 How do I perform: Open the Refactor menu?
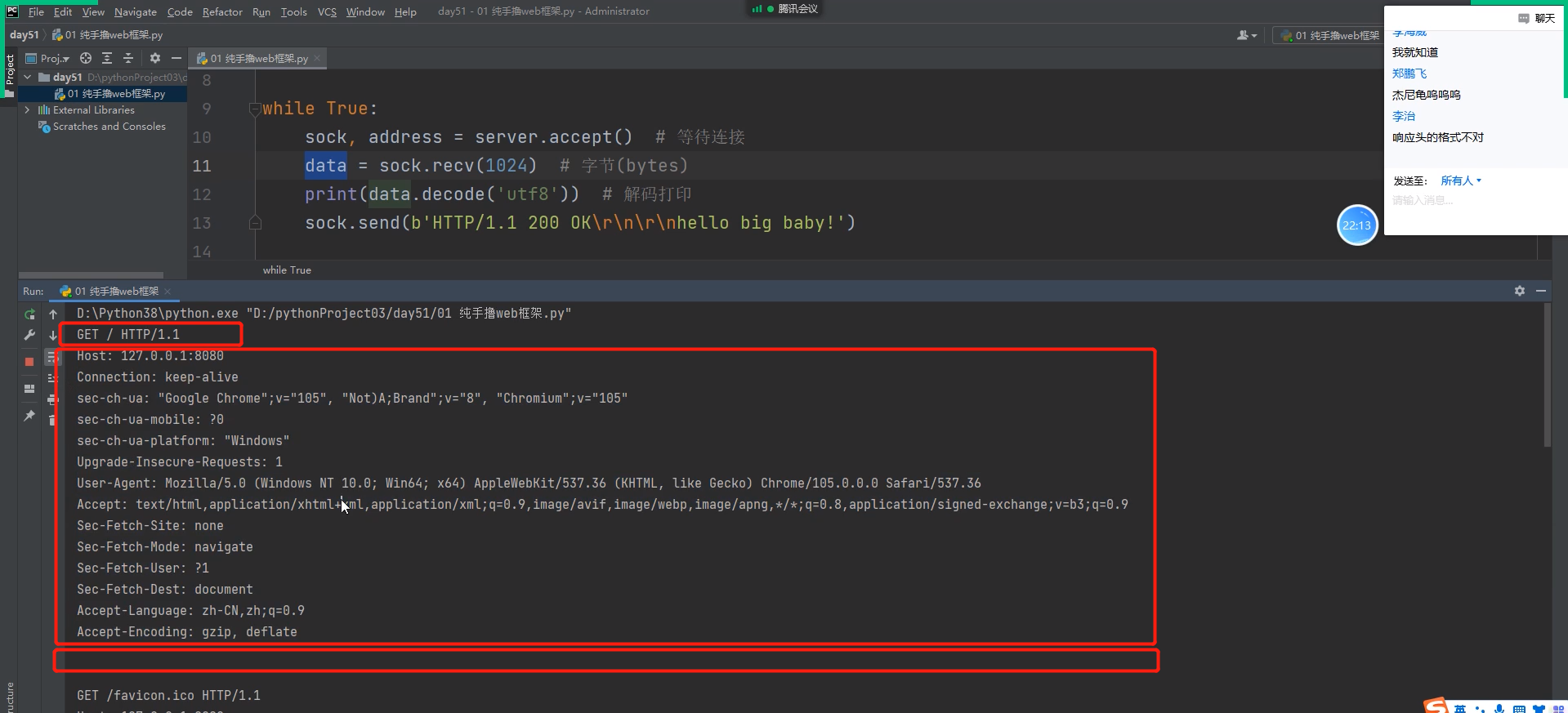click(x=222, y=11)
